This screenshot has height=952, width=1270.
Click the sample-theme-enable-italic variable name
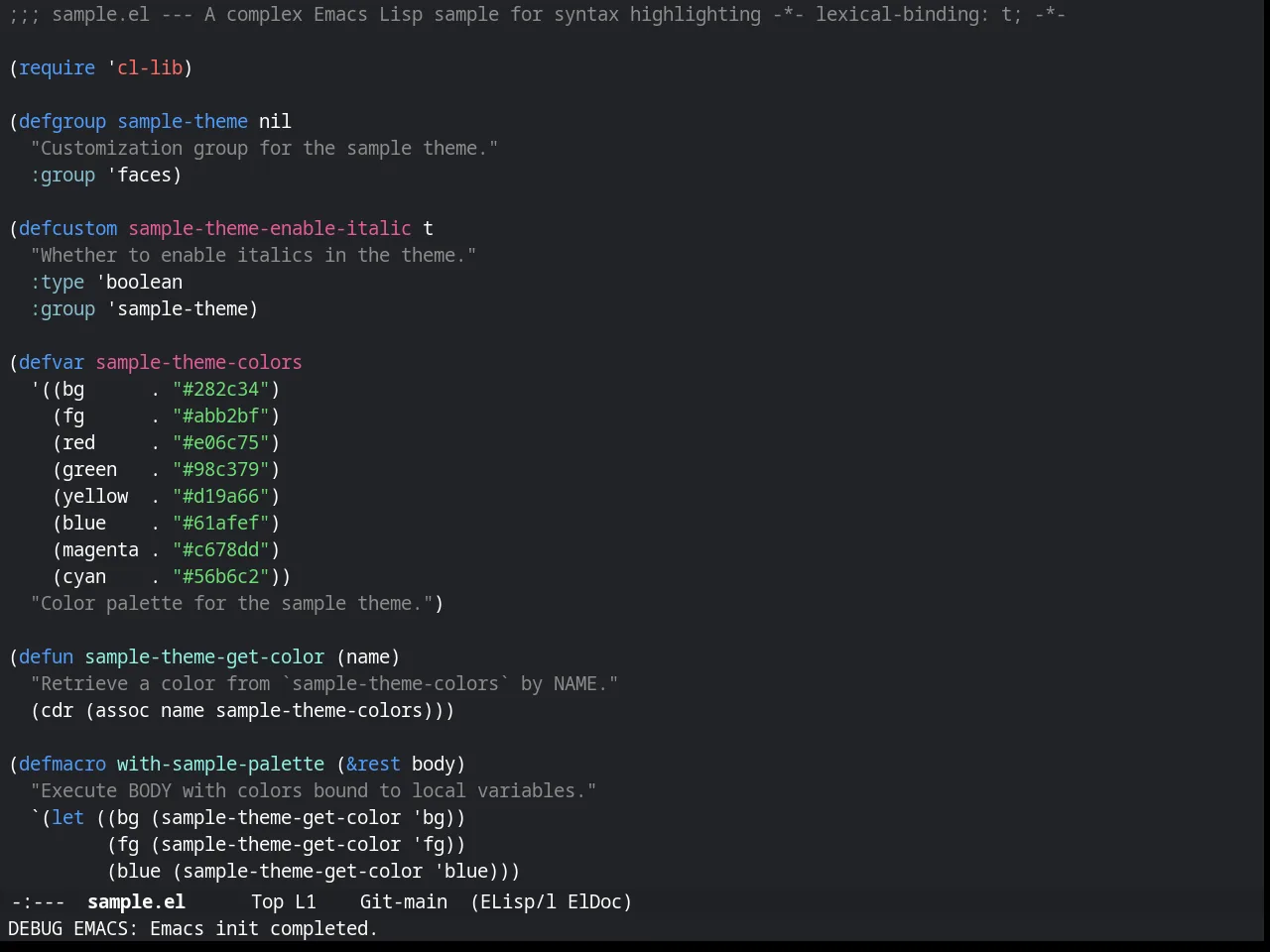click(270, 228)
